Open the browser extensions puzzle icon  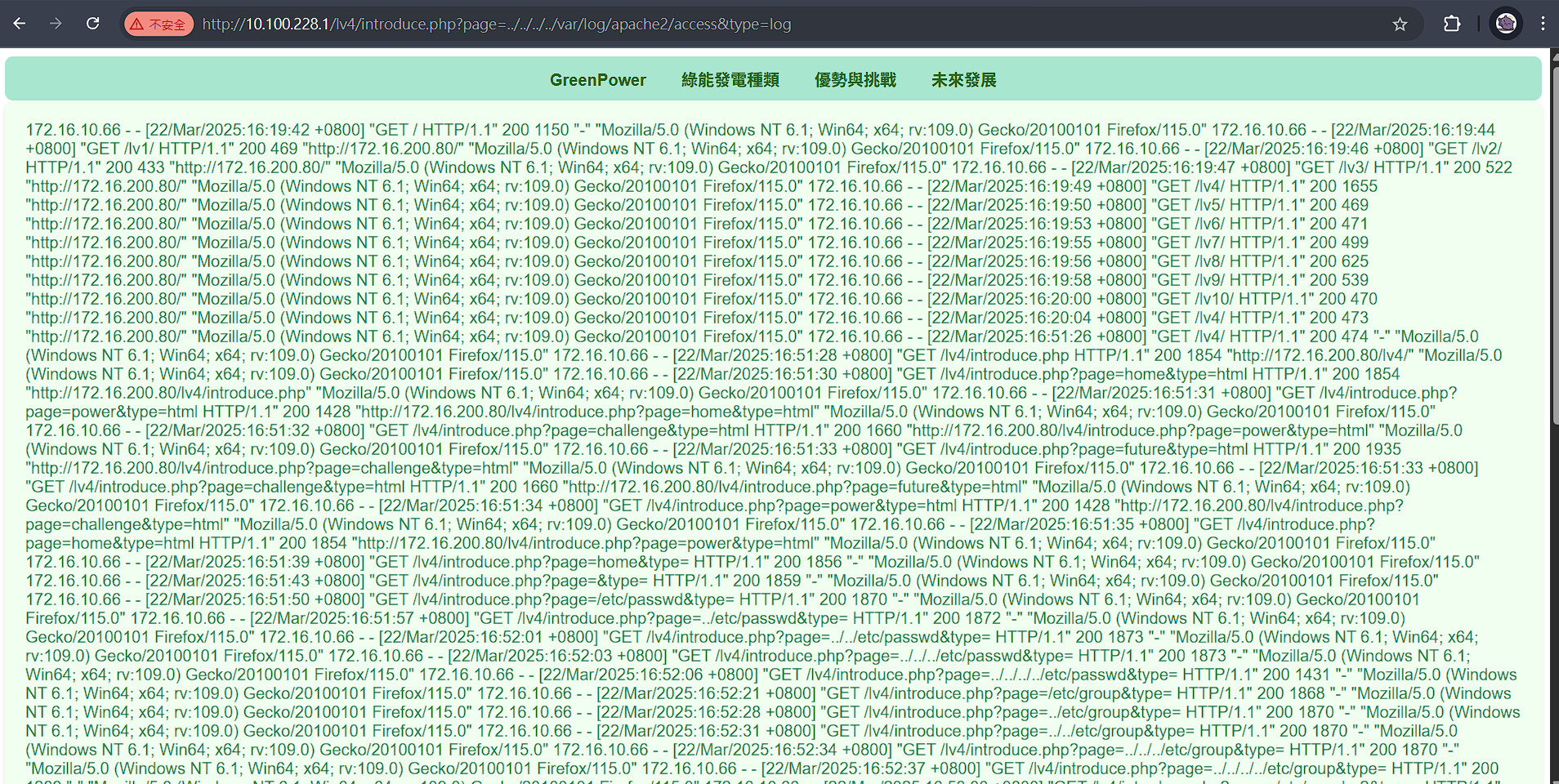click(1452, 24)
